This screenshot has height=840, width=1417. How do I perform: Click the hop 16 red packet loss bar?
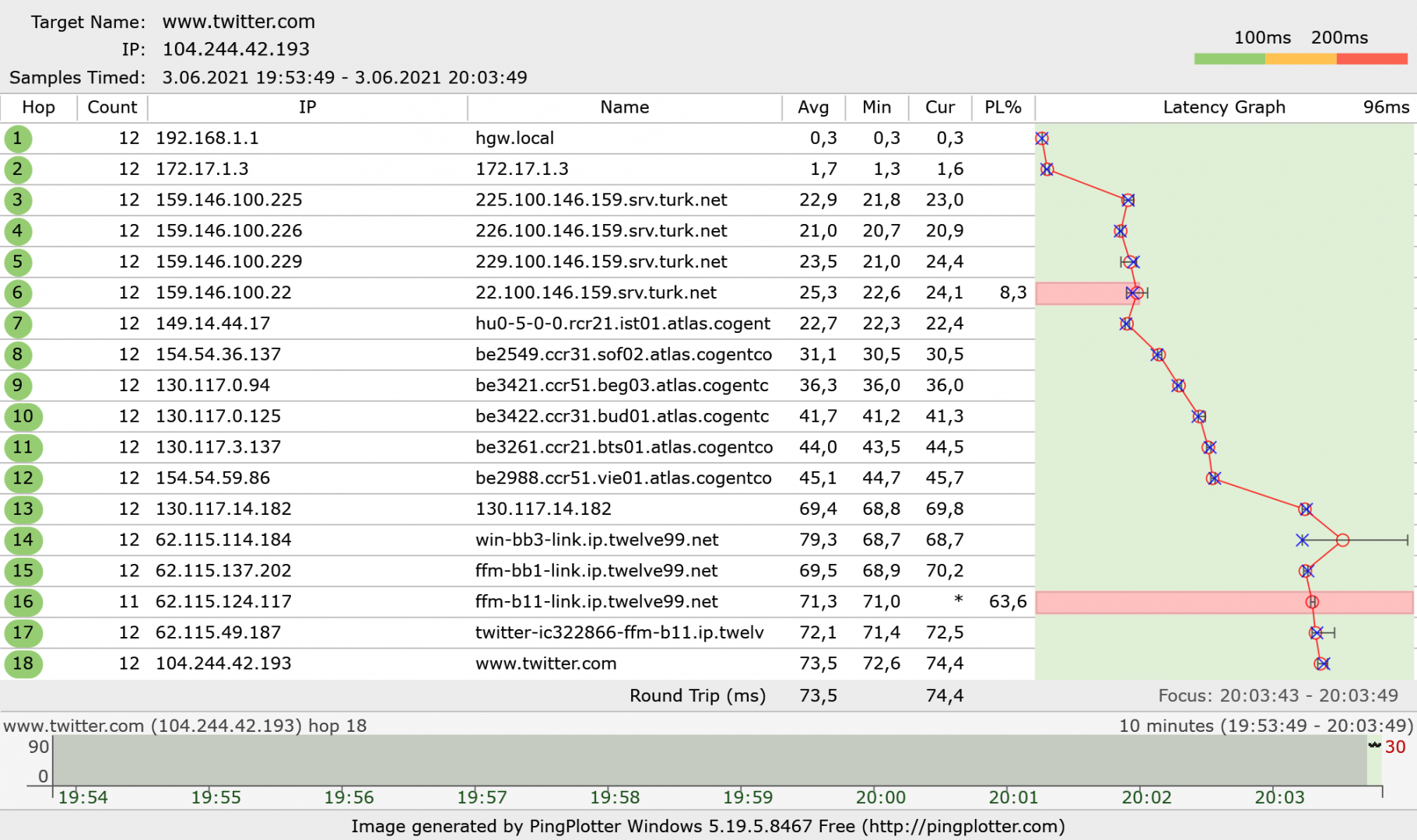[1224, 603]
